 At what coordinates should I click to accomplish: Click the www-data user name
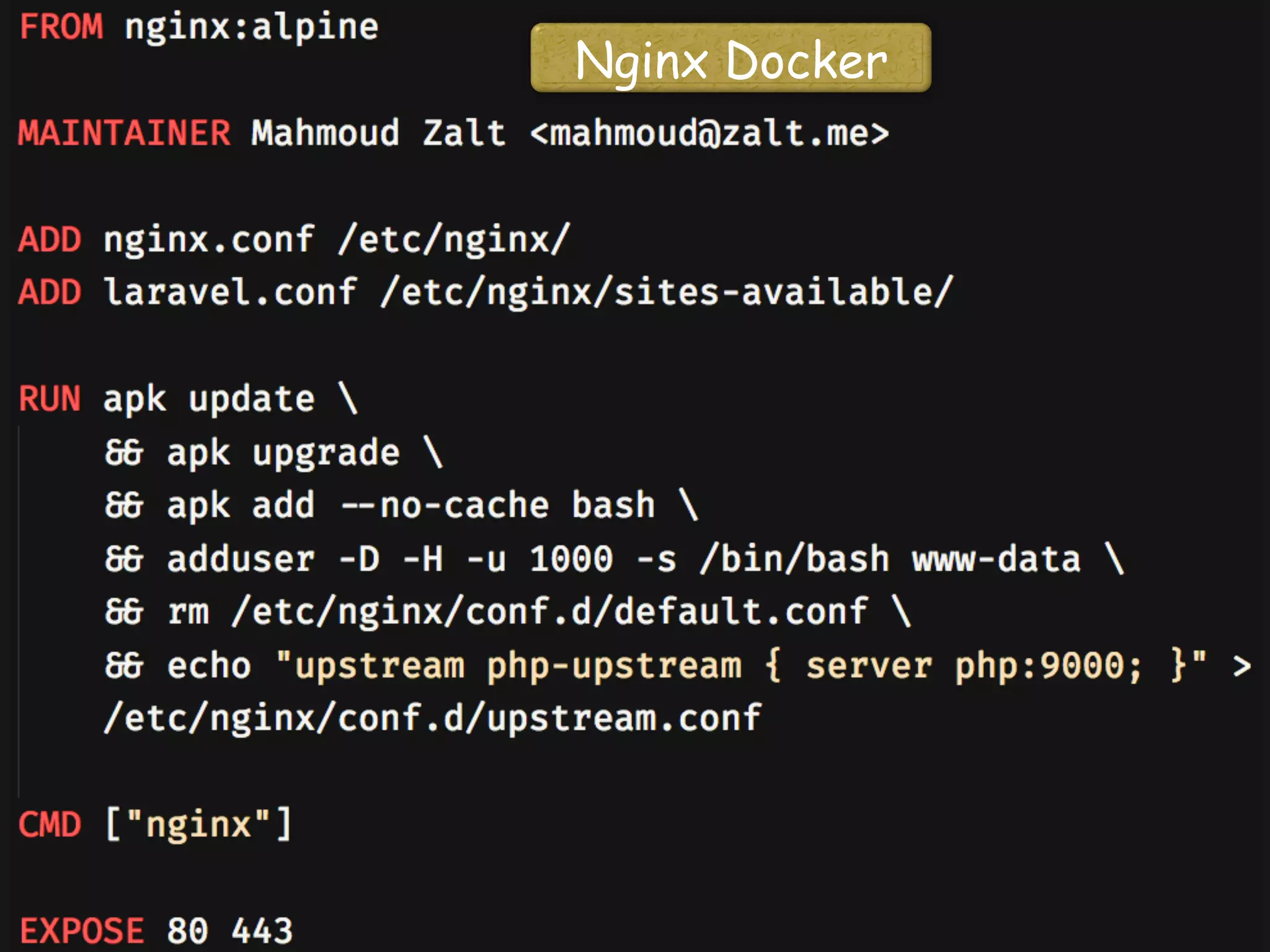pos(997,559)
